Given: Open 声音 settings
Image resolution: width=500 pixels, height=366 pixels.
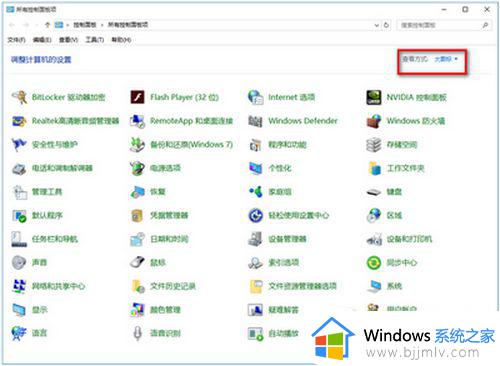Looking at the screenshot, I should 29,263.
